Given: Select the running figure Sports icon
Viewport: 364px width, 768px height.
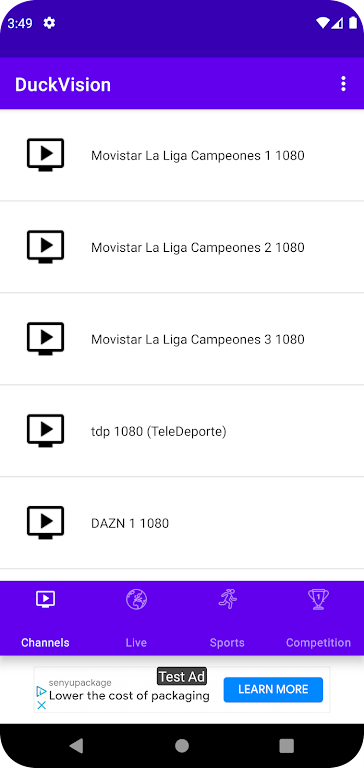Looking at the screenshot, I should tap(227, 599).
